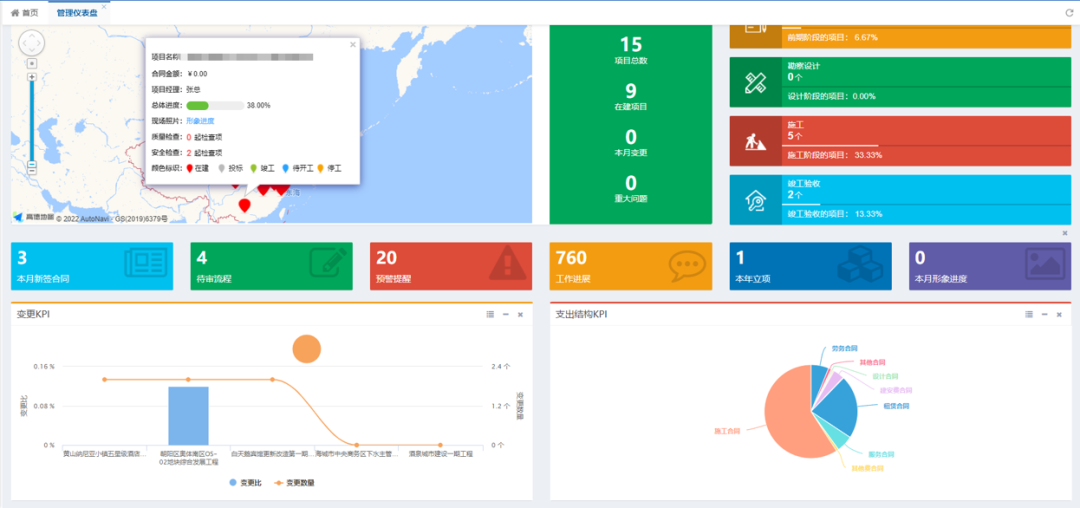Switch to the 首页 home tab
The width and height of the screenshot is (1080, 508).
pyautogui.click(x=25, y=13)
